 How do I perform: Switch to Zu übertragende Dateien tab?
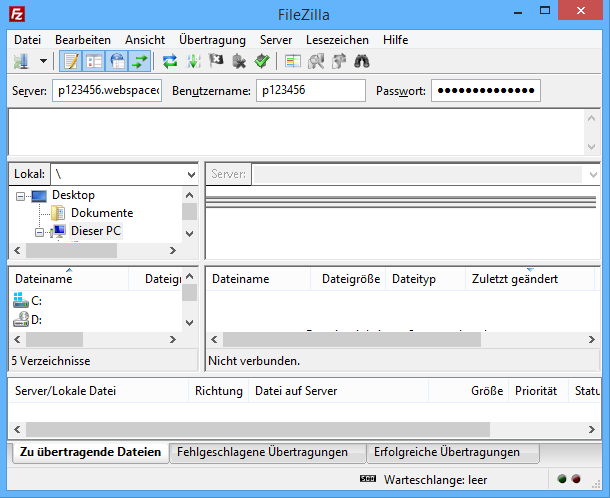click(x=90, y=452)
